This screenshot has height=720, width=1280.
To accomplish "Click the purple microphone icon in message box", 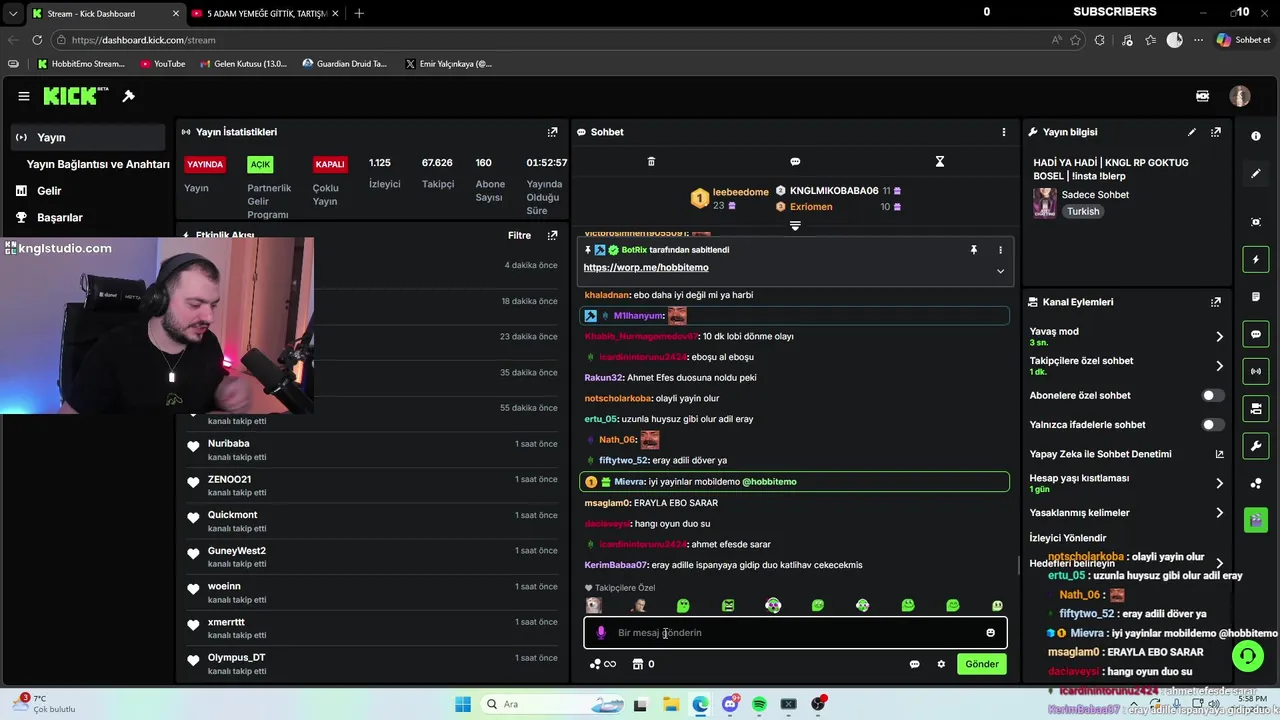I will pyautogui.click(x=601, y=633).
